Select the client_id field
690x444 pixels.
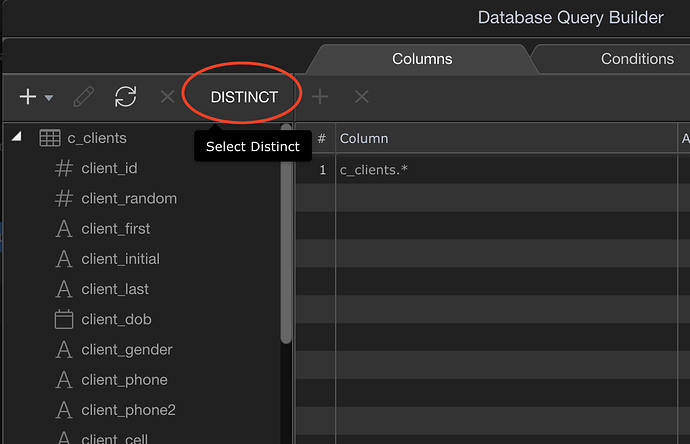(109, 168)
